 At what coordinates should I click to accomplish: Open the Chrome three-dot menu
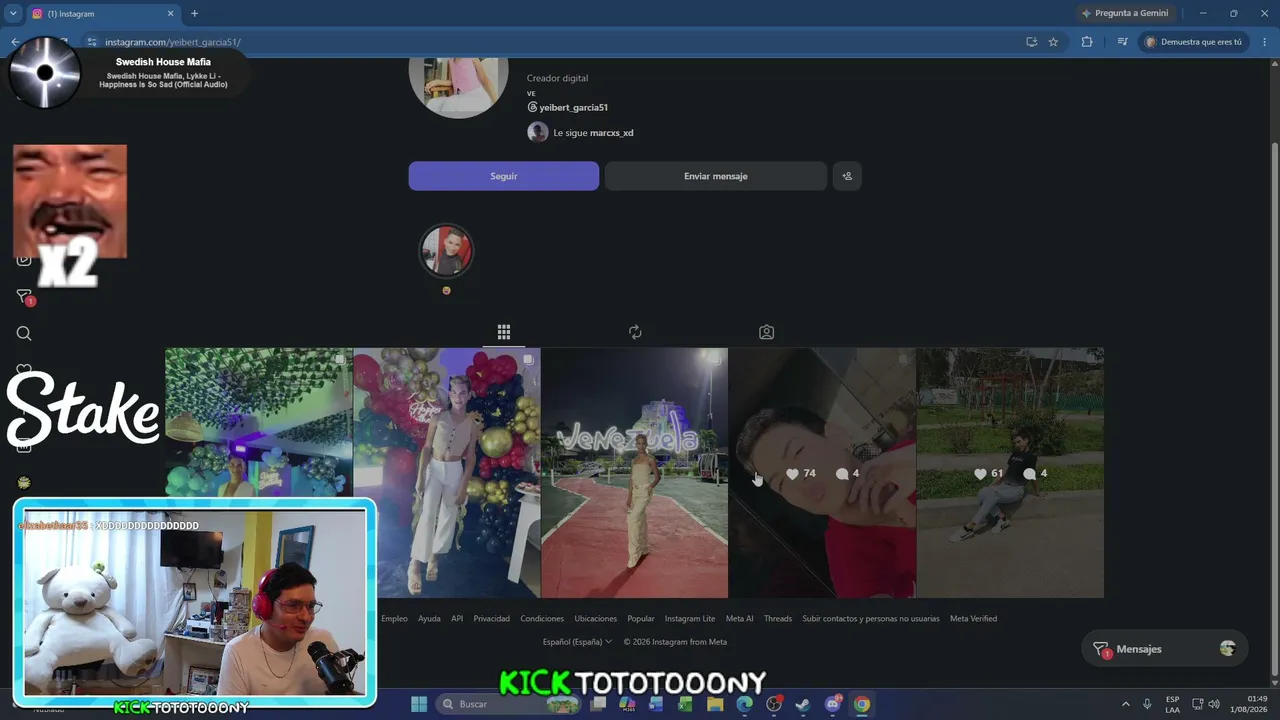[x=1263, y=42]
